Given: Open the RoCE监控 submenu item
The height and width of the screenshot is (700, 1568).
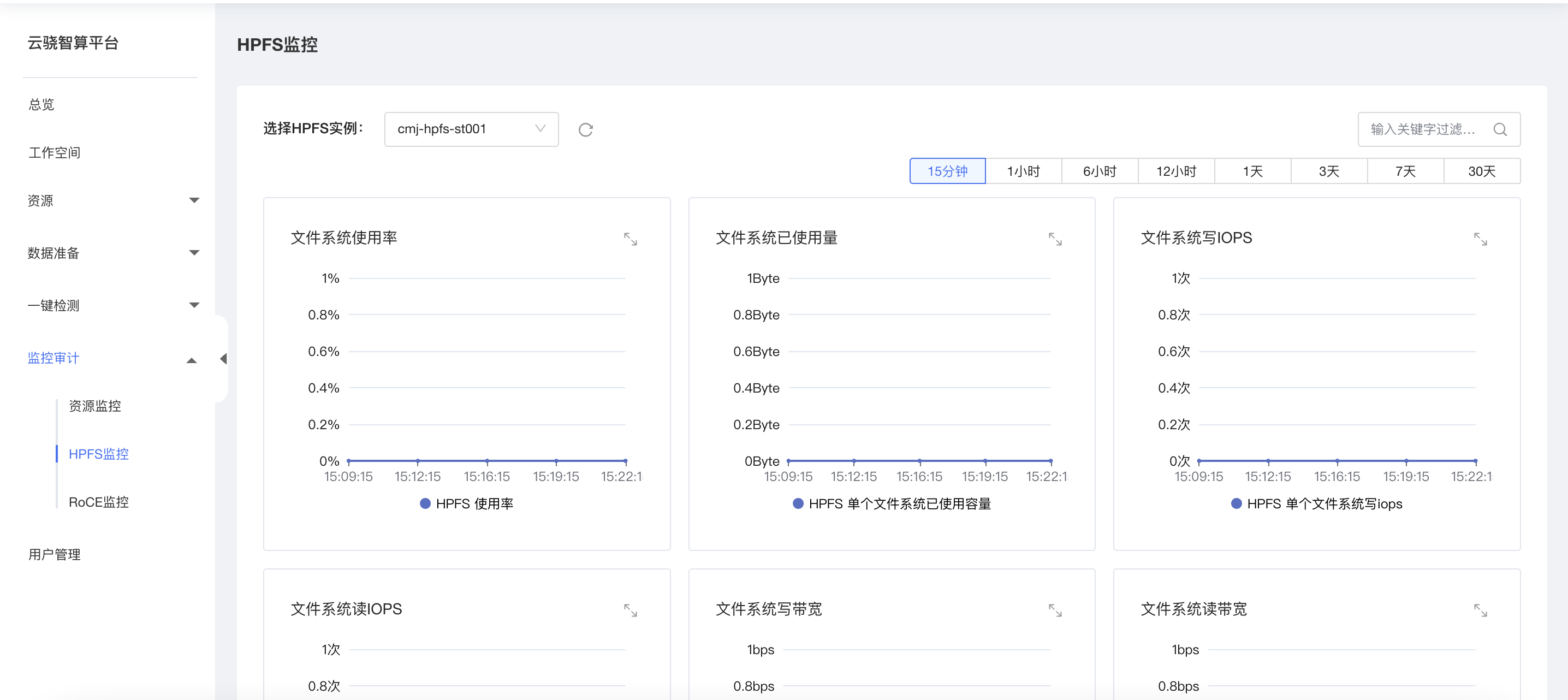Looking at the screenshot, I should (99, 502).
